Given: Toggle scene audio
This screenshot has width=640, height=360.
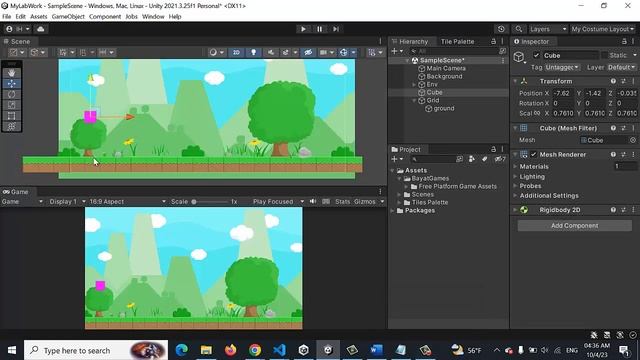Looking at the screenshot, I should (x=271, y=52).
